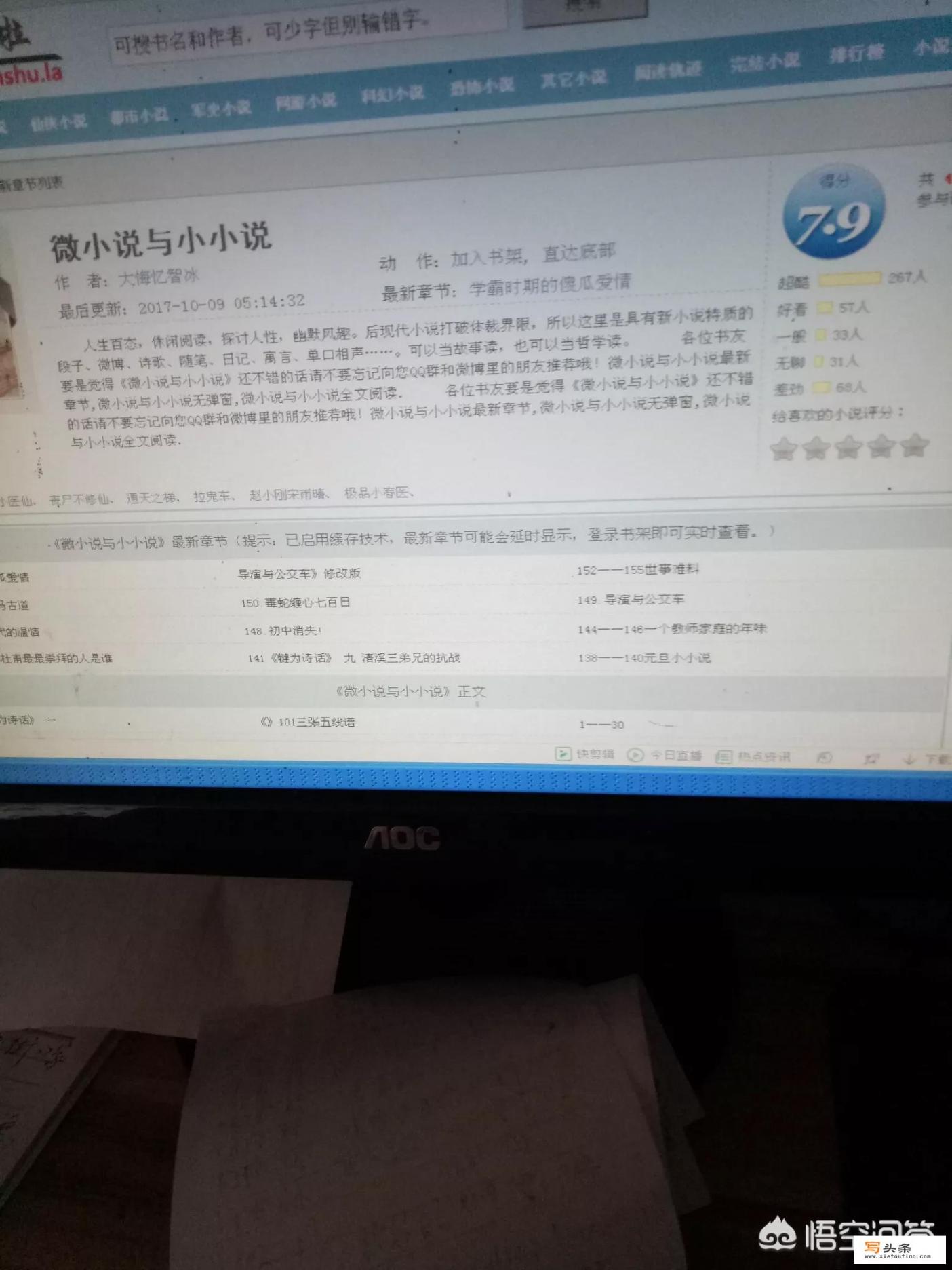The image size is (952, 1270).
Task: Go to the 恐怖小说 category
Action: pos(482,87)
